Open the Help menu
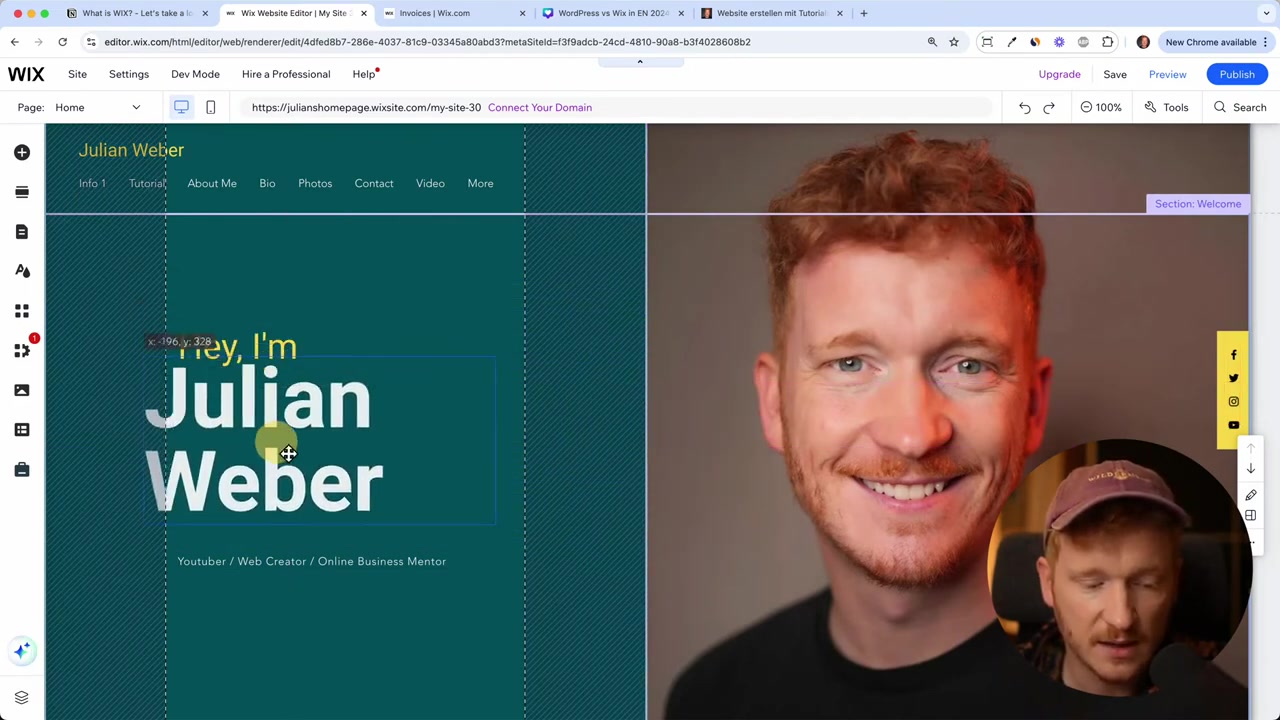 click(x=363, y=74)
